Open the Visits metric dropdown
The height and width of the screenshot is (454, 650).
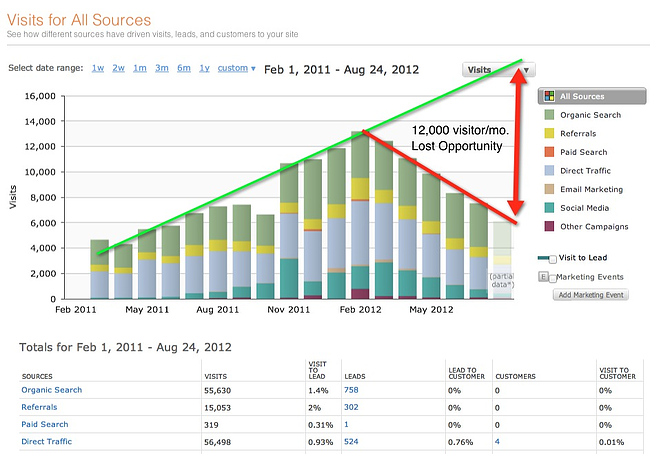coord(499,70)
